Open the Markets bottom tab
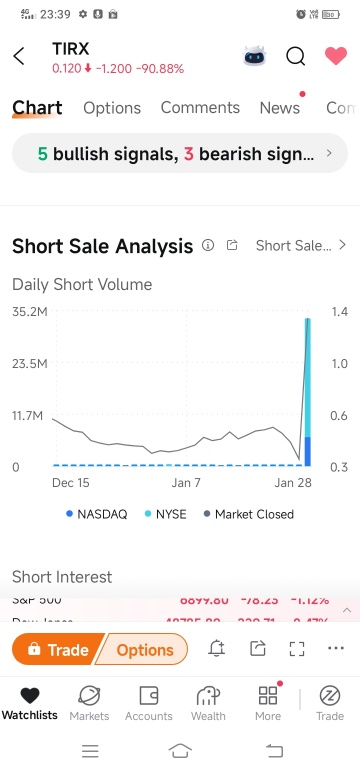 point(89,703)
